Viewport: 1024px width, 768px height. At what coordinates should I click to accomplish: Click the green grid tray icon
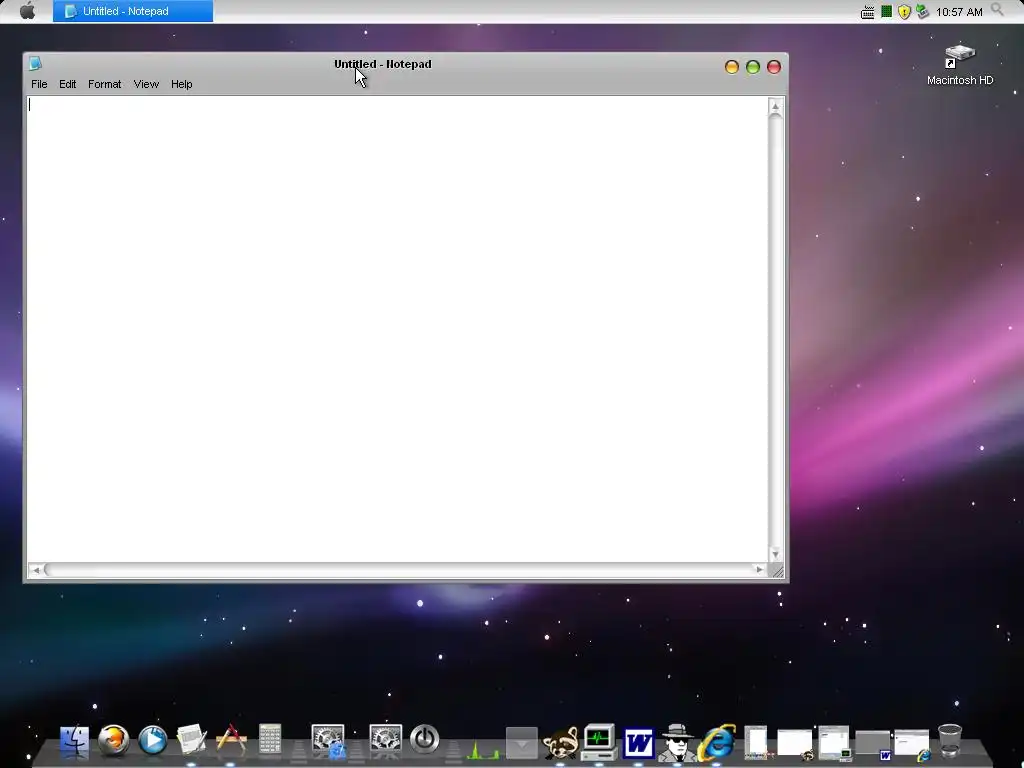click(886, 11)
